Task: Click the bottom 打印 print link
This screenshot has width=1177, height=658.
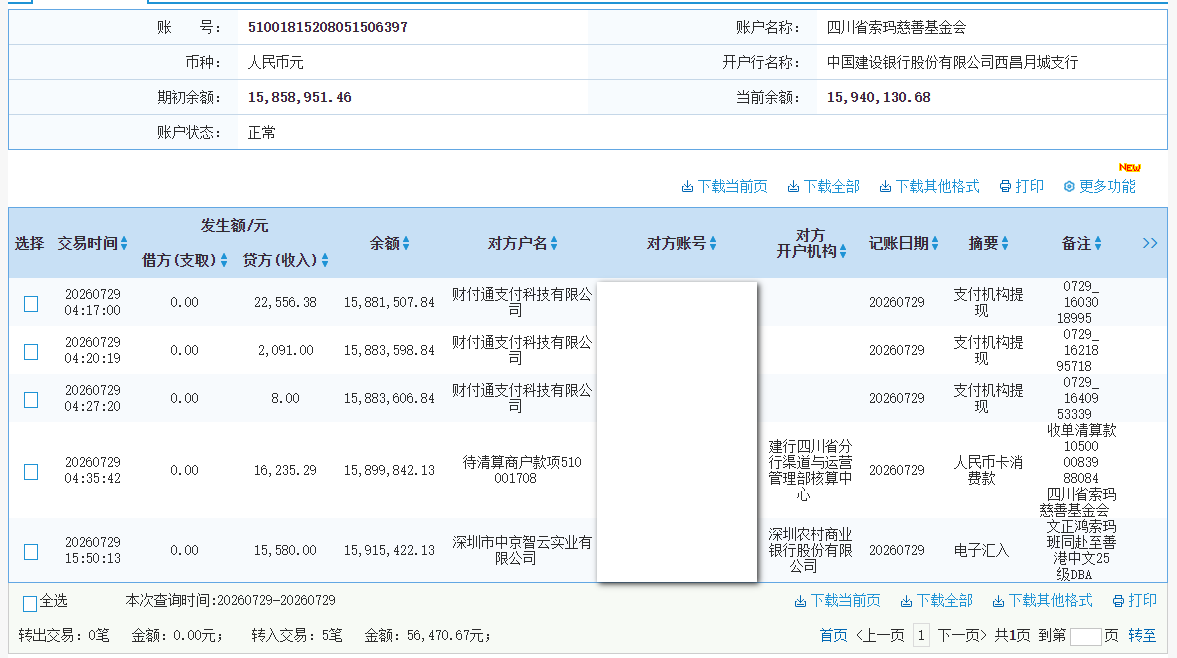Action: 1135,600
